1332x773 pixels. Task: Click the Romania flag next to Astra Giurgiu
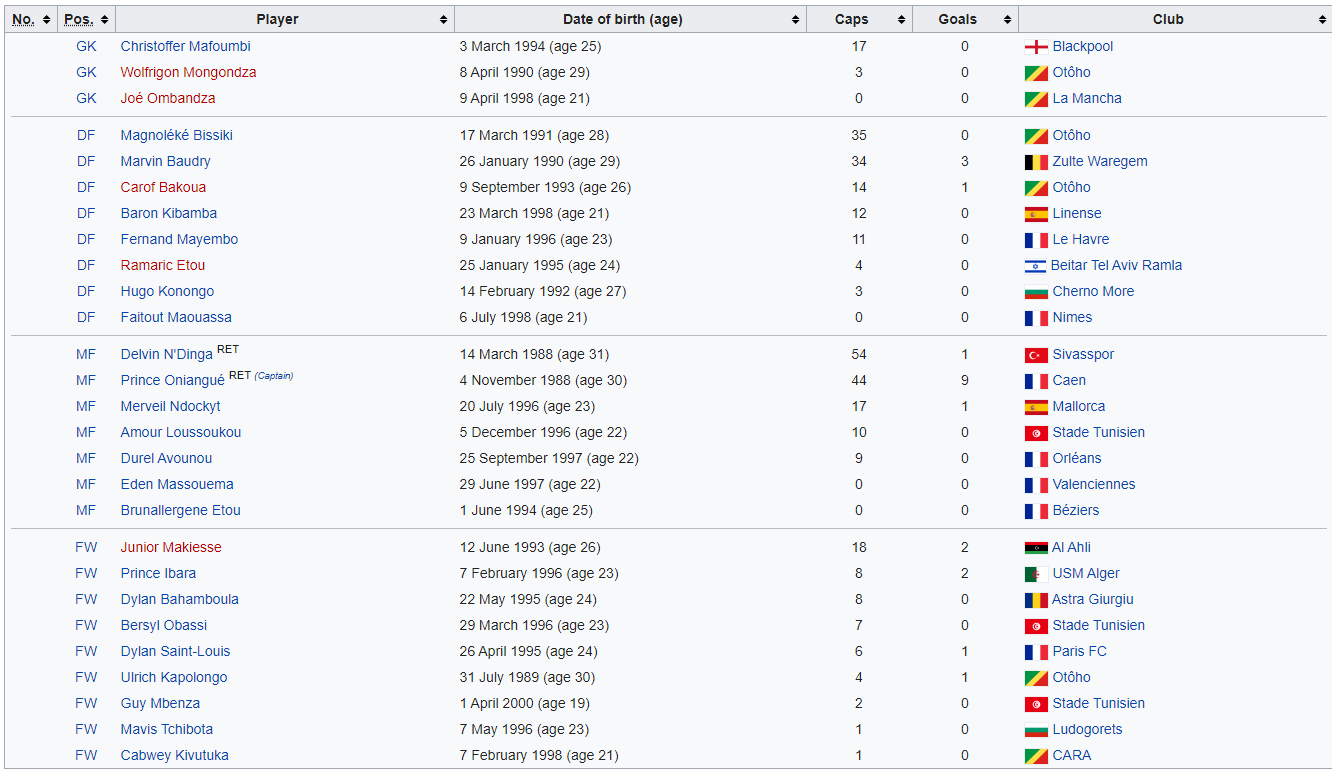pos(1036,600)
